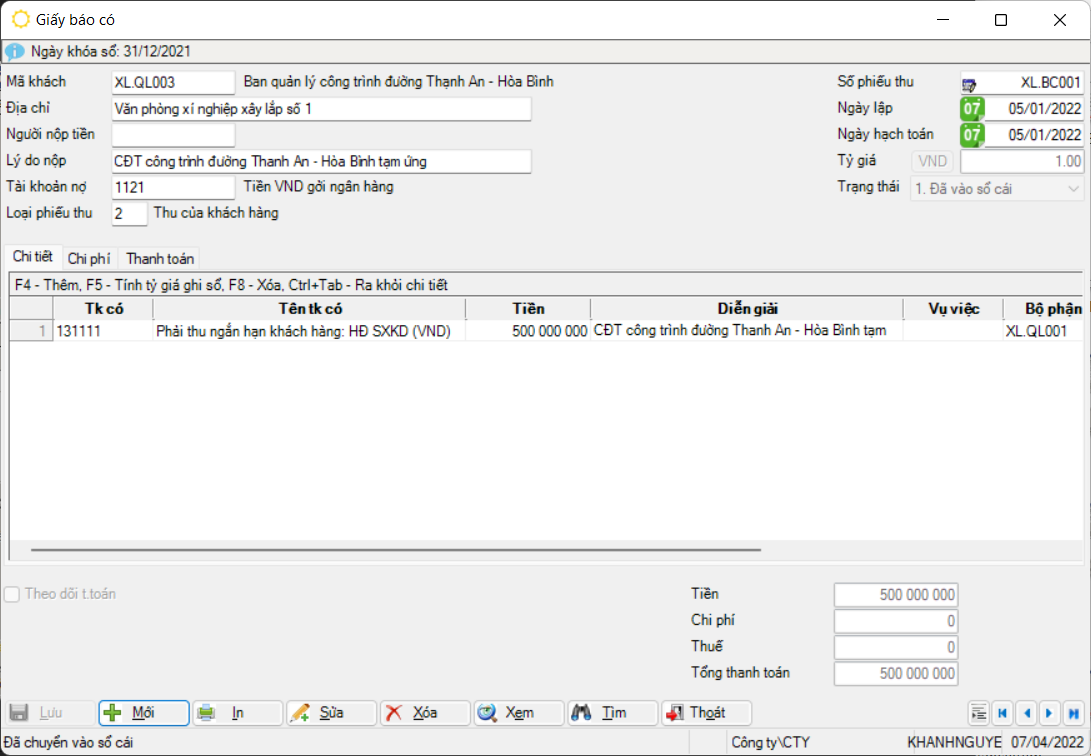Click the Người nộp tiền input field
1091x756 pixels.
[x=173, y=135]
